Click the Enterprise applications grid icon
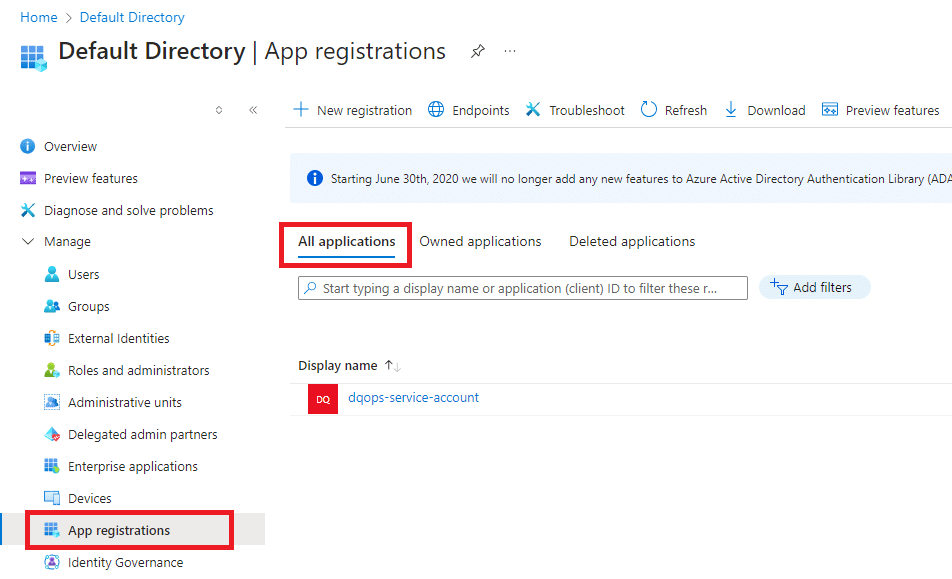Screen dimensions: 952x579 tap(52, 466)
